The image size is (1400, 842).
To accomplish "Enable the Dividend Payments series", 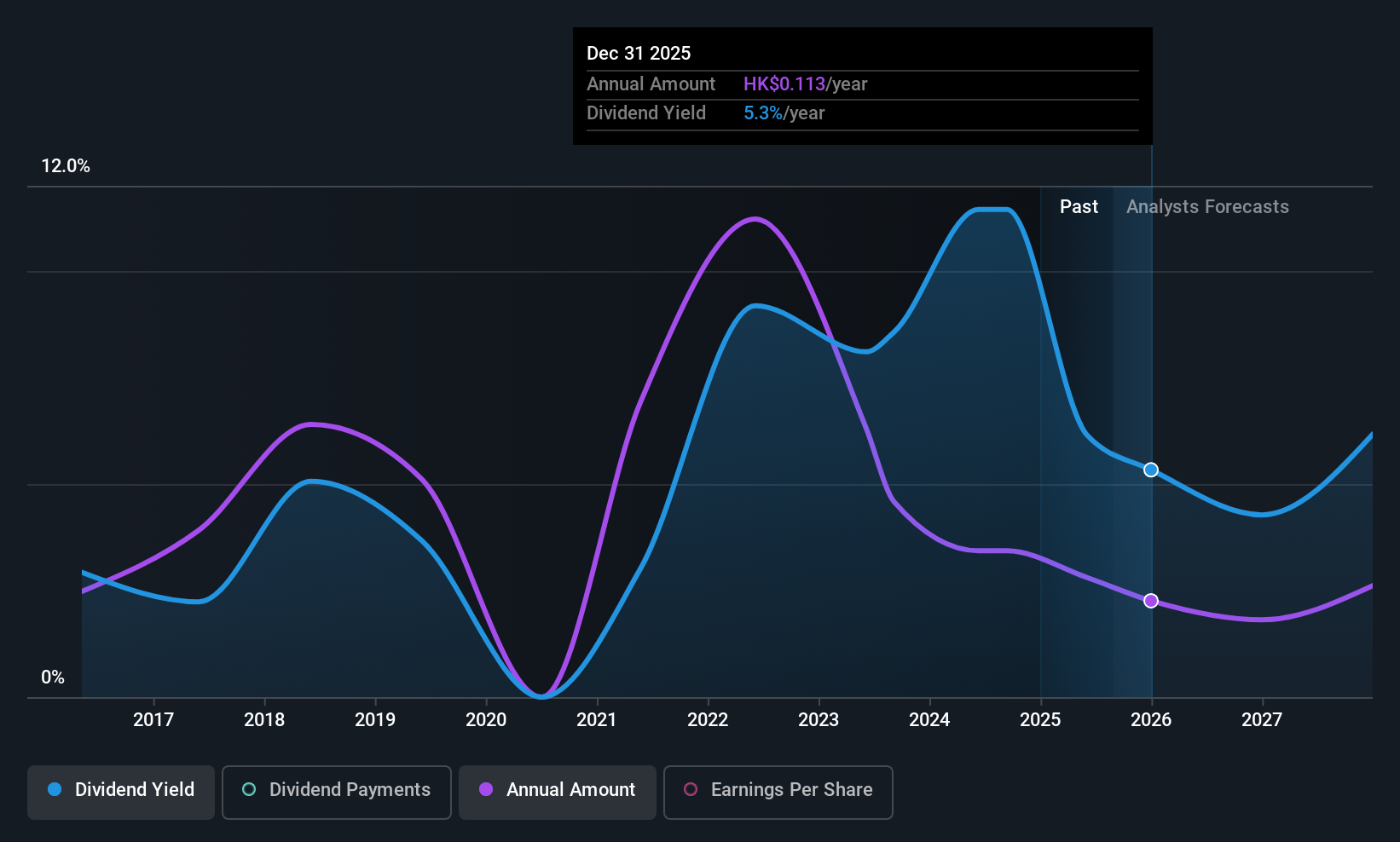I will pos(337,793).
